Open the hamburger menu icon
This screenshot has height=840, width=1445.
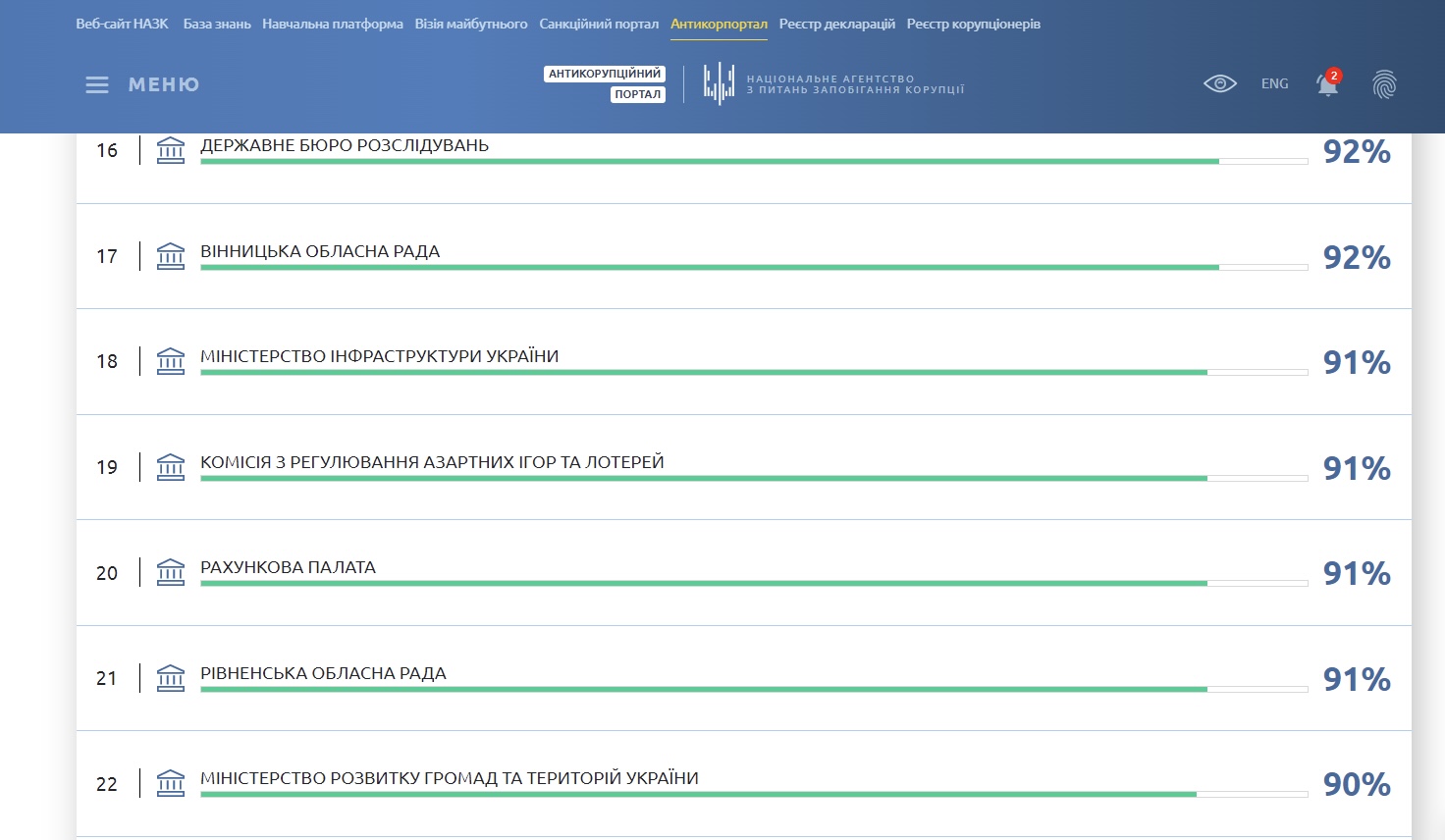coord(97,84)
